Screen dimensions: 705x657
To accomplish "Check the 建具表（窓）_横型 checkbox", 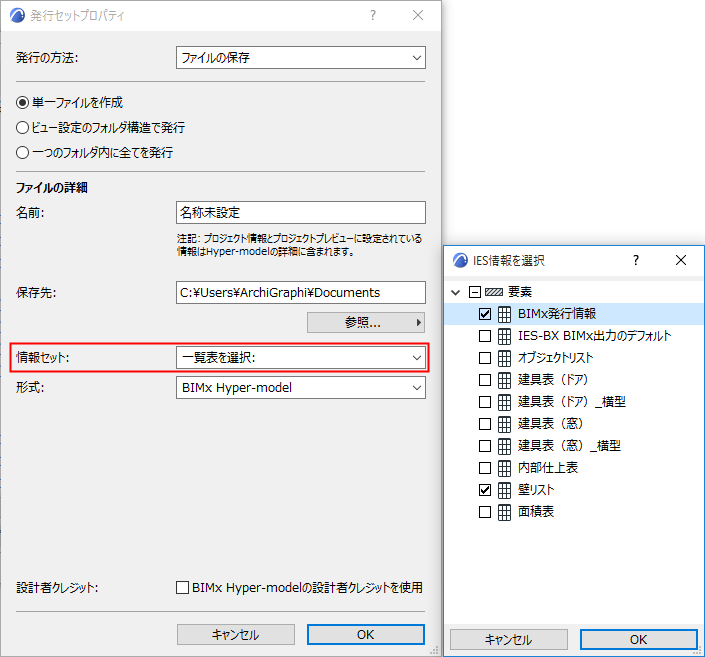I will (485, 446).
